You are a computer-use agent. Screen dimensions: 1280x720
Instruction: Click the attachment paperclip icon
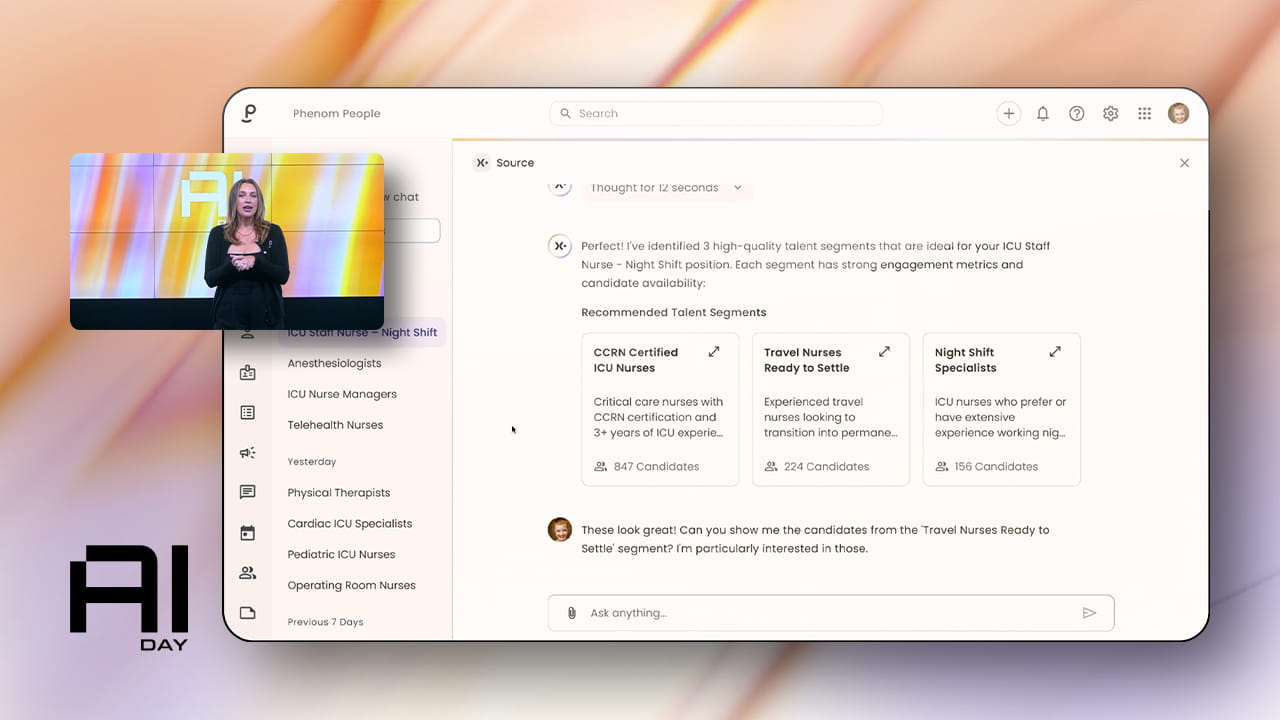[572, 613]
